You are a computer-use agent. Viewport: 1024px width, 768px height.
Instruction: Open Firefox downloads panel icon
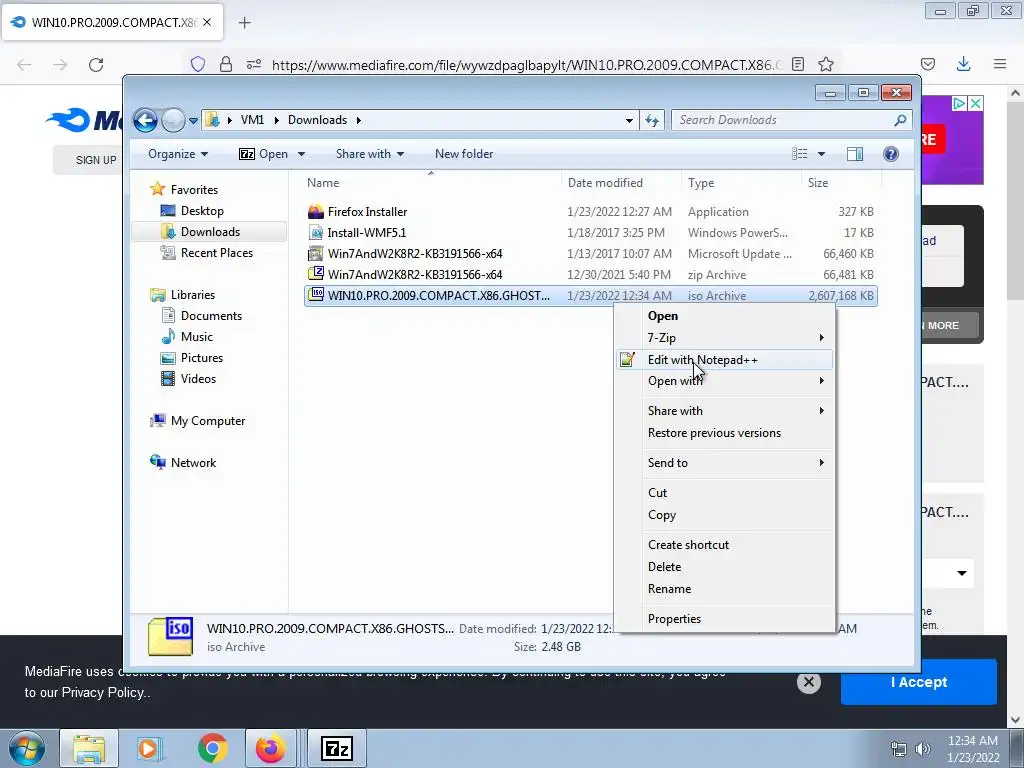(x=963, y=64)
